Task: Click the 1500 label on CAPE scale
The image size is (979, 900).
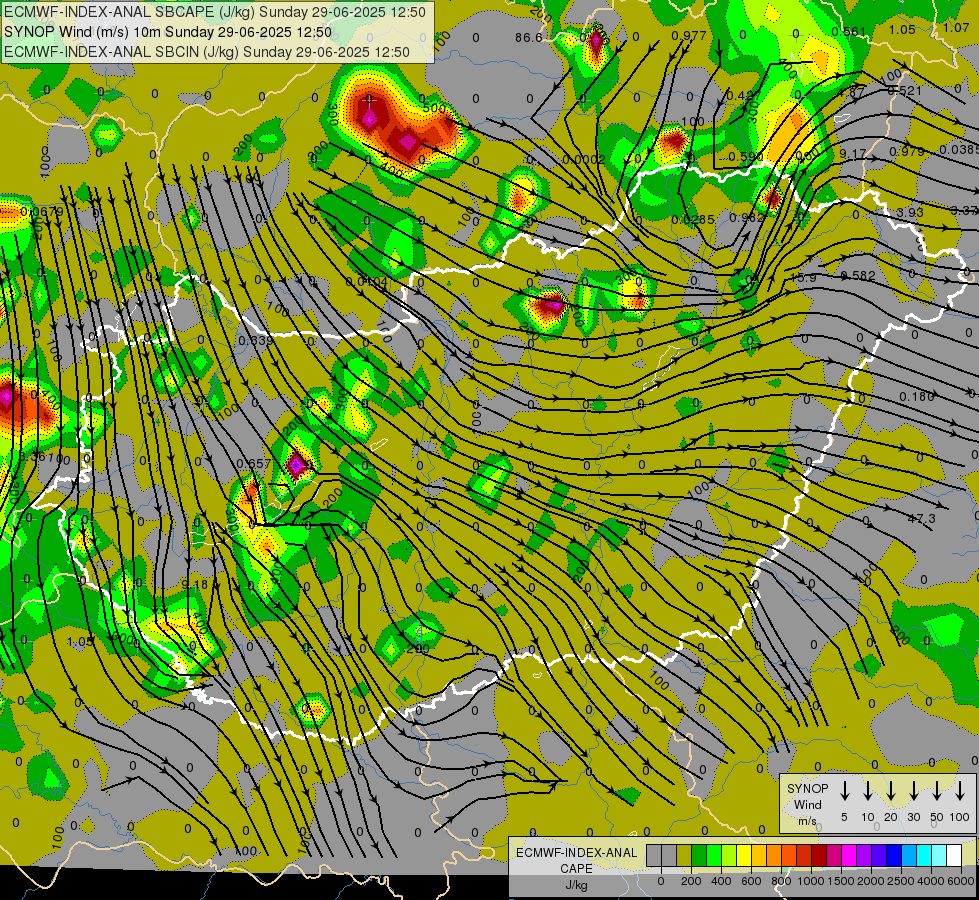Action: pyautogui.click(x=841, y=881)
